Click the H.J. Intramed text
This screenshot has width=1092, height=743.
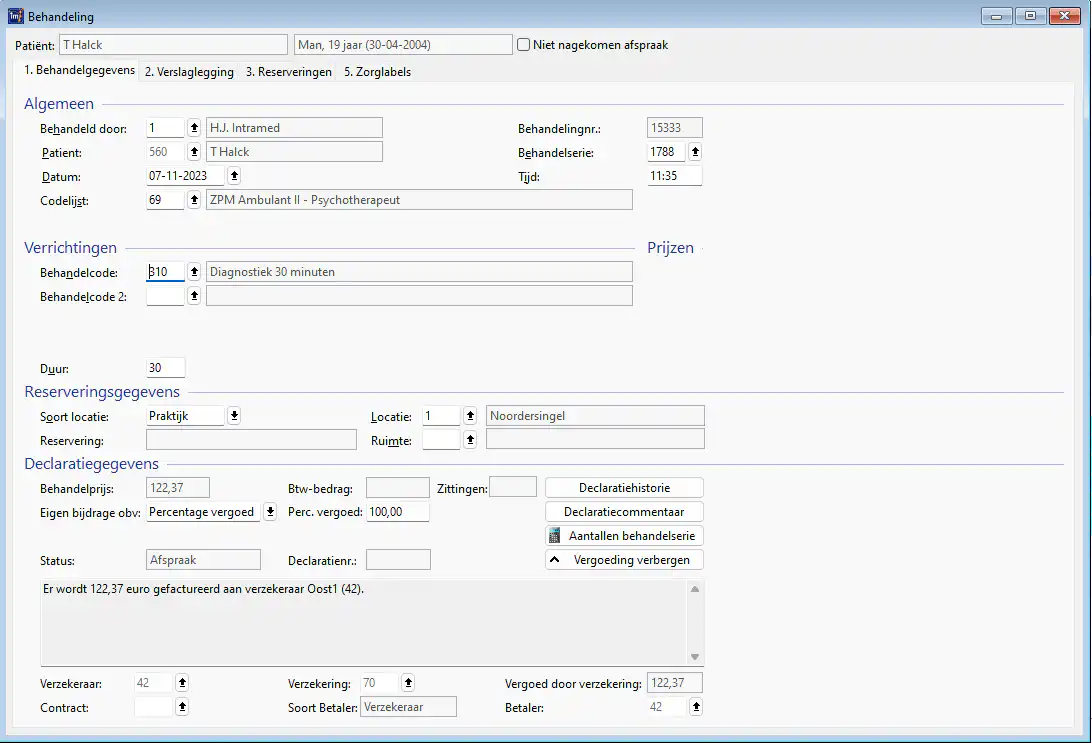[x=245, y=128]
